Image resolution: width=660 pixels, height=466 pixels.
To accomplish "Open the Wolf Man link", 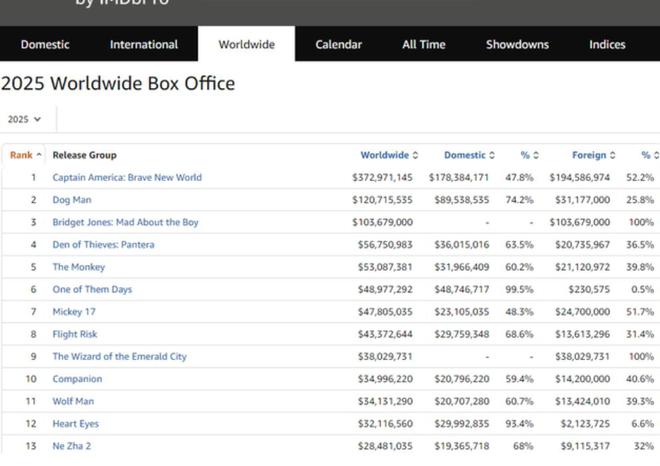I will 73,401.
